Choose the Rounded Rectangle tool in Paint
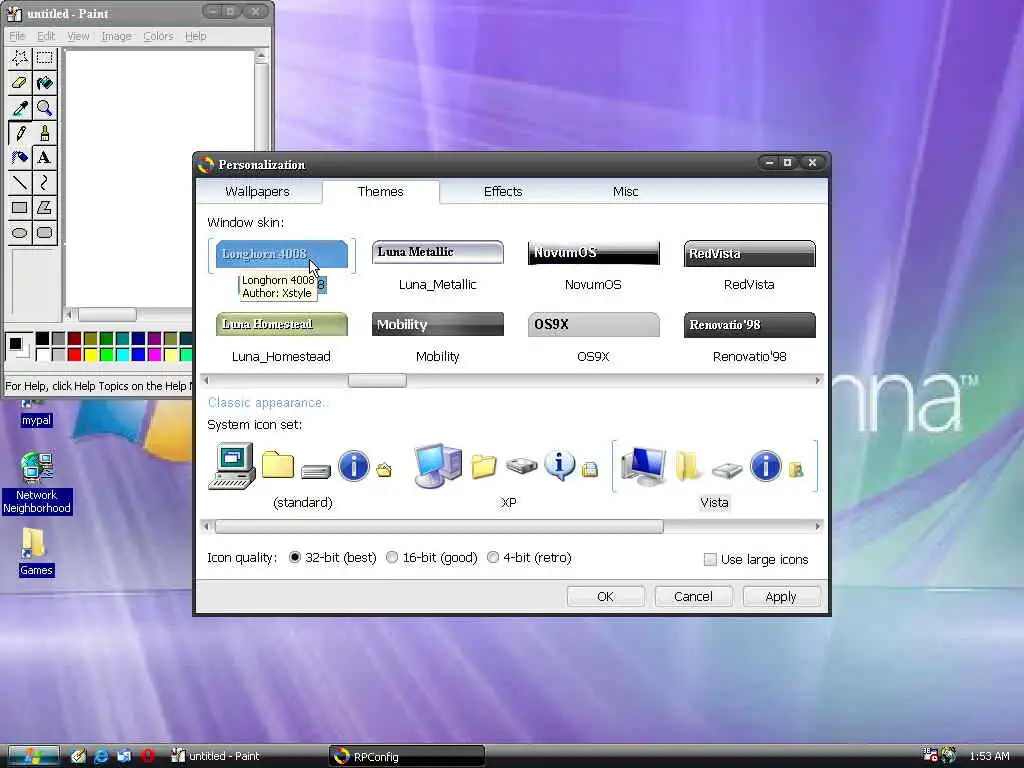Screen dimensions: 1024x768 [x=44, y=232]
